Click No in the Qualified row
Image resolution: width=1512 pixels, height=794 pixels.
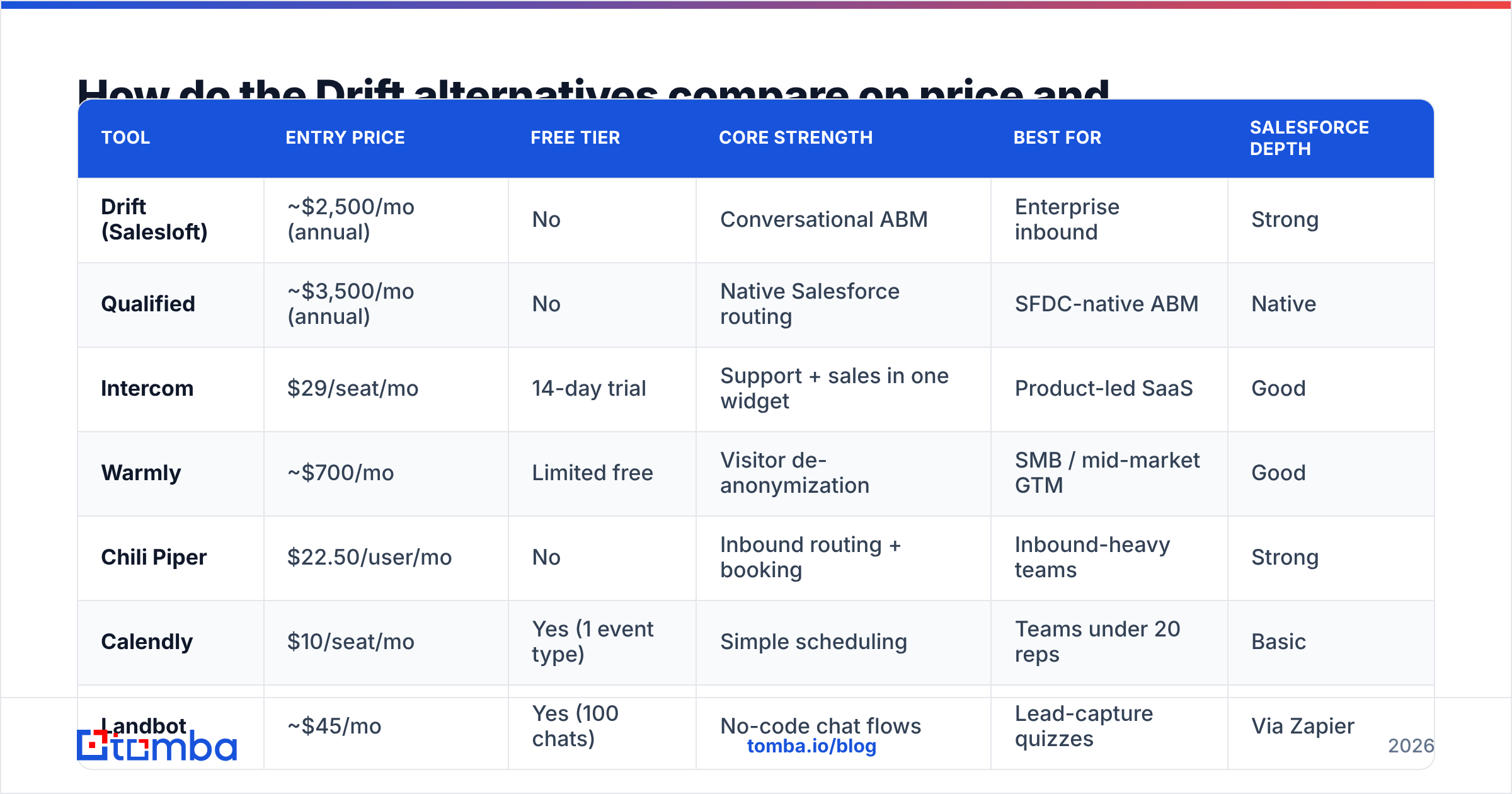tap(546, 304)
